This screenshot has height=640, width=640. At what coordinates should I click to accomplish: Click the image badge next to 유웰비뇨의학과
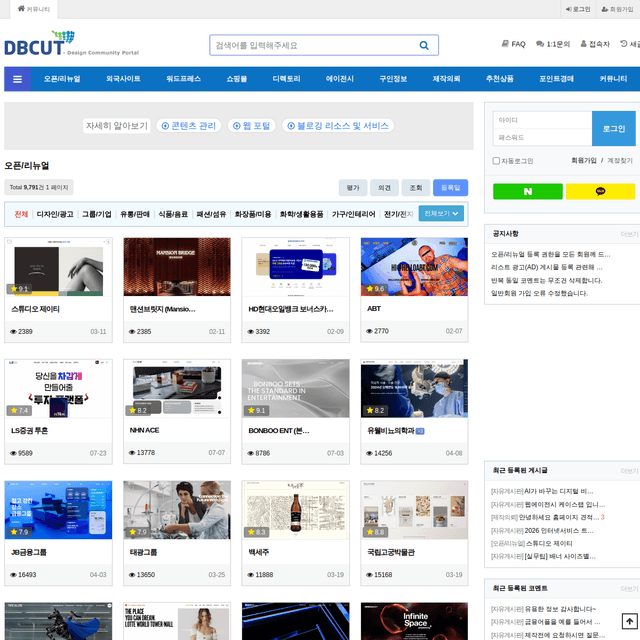[x=420, y=431]
